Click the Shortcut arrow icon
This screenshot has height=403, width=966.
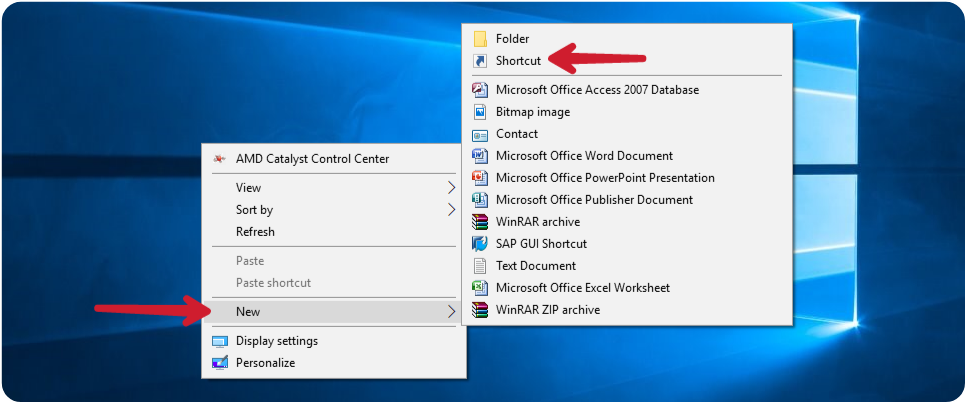pyautogui.click(x=480, y=61)
